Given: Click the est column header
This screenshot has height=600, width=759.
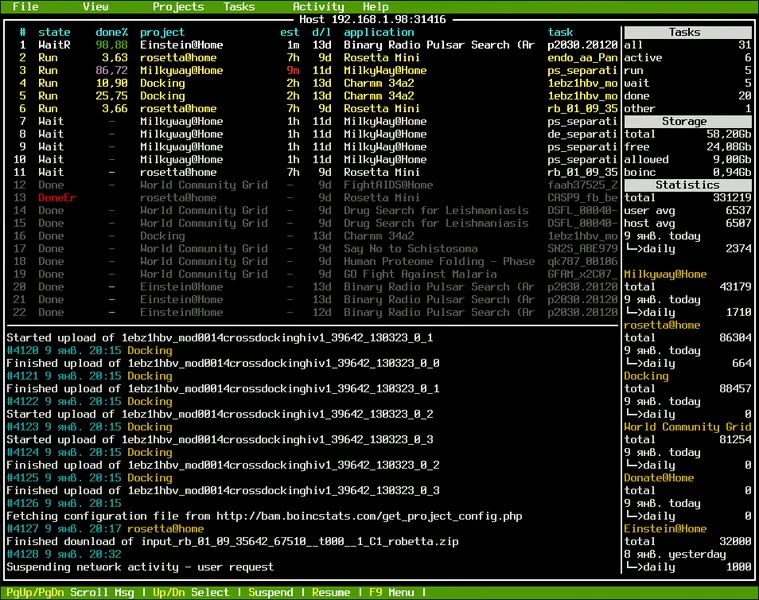Looking at the screenshot, I should [289, 32].
